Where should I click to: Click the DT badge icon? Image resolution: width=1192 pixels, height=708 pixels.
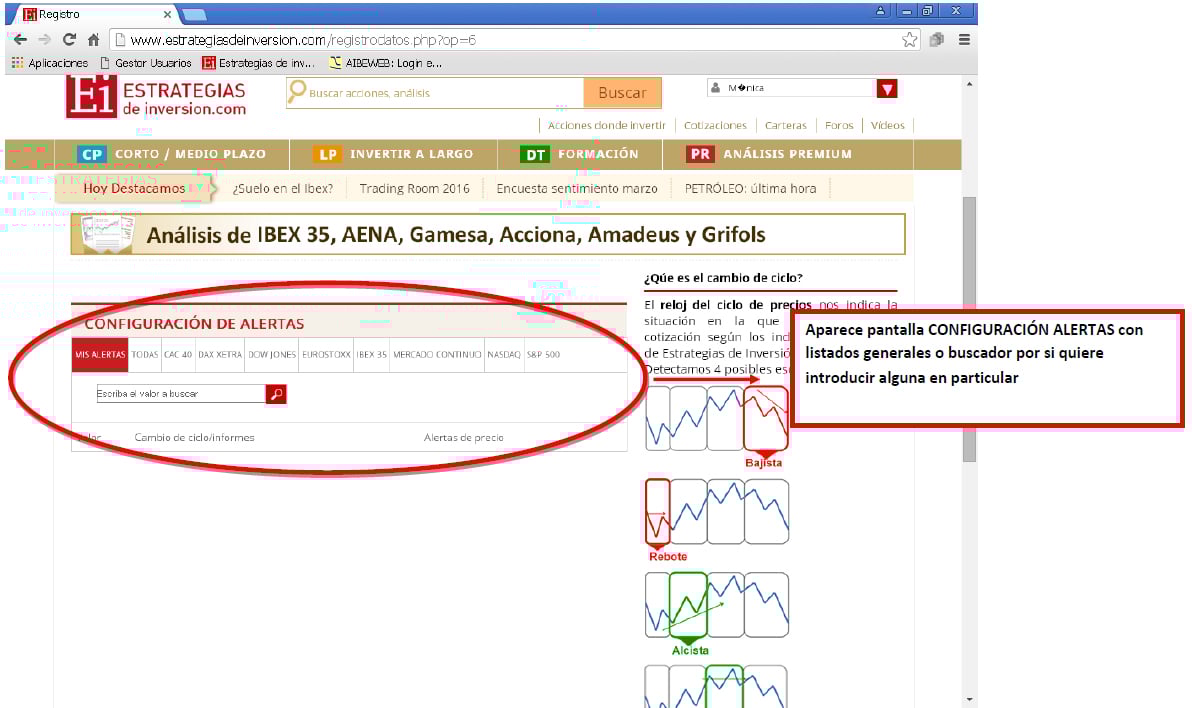[x=535, y=154]
